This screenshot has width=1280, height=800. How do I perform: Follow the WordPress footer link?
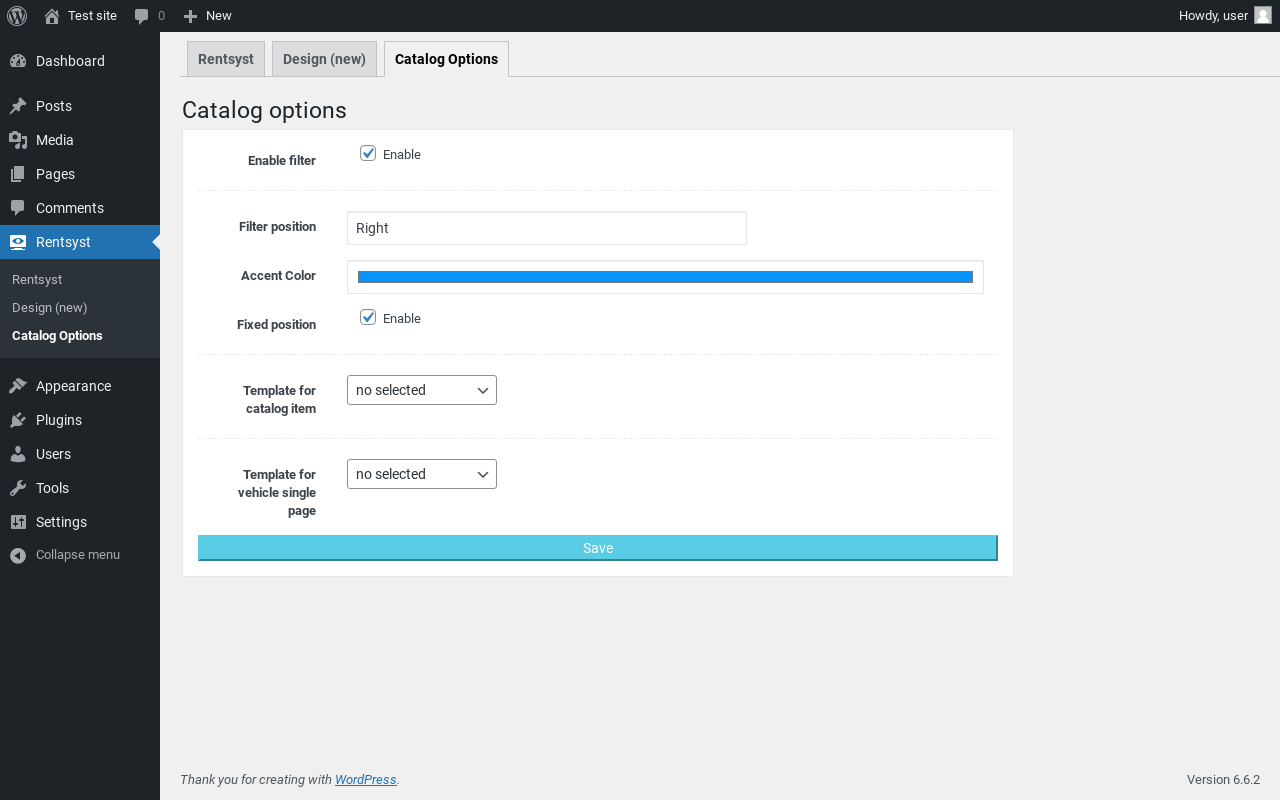tap(365, 780)
